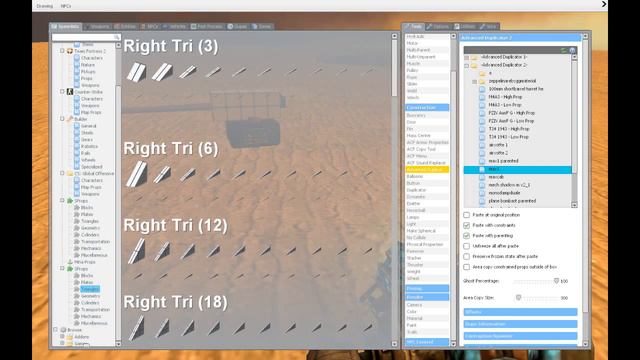Spawn the first Right Tri (12) prop

(136, 251)
